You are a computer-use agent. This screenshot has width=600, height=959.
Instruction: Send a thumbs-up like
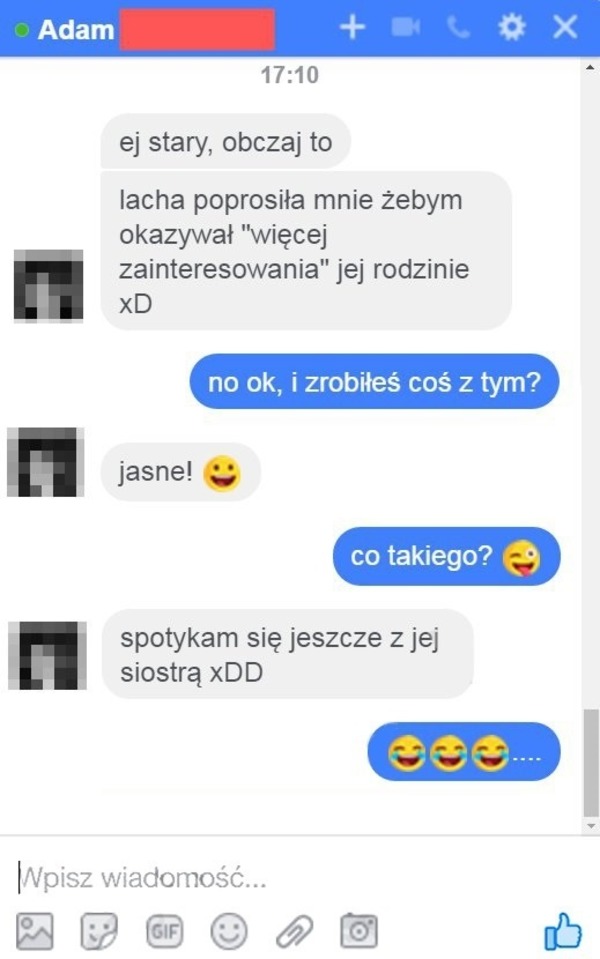563,931
